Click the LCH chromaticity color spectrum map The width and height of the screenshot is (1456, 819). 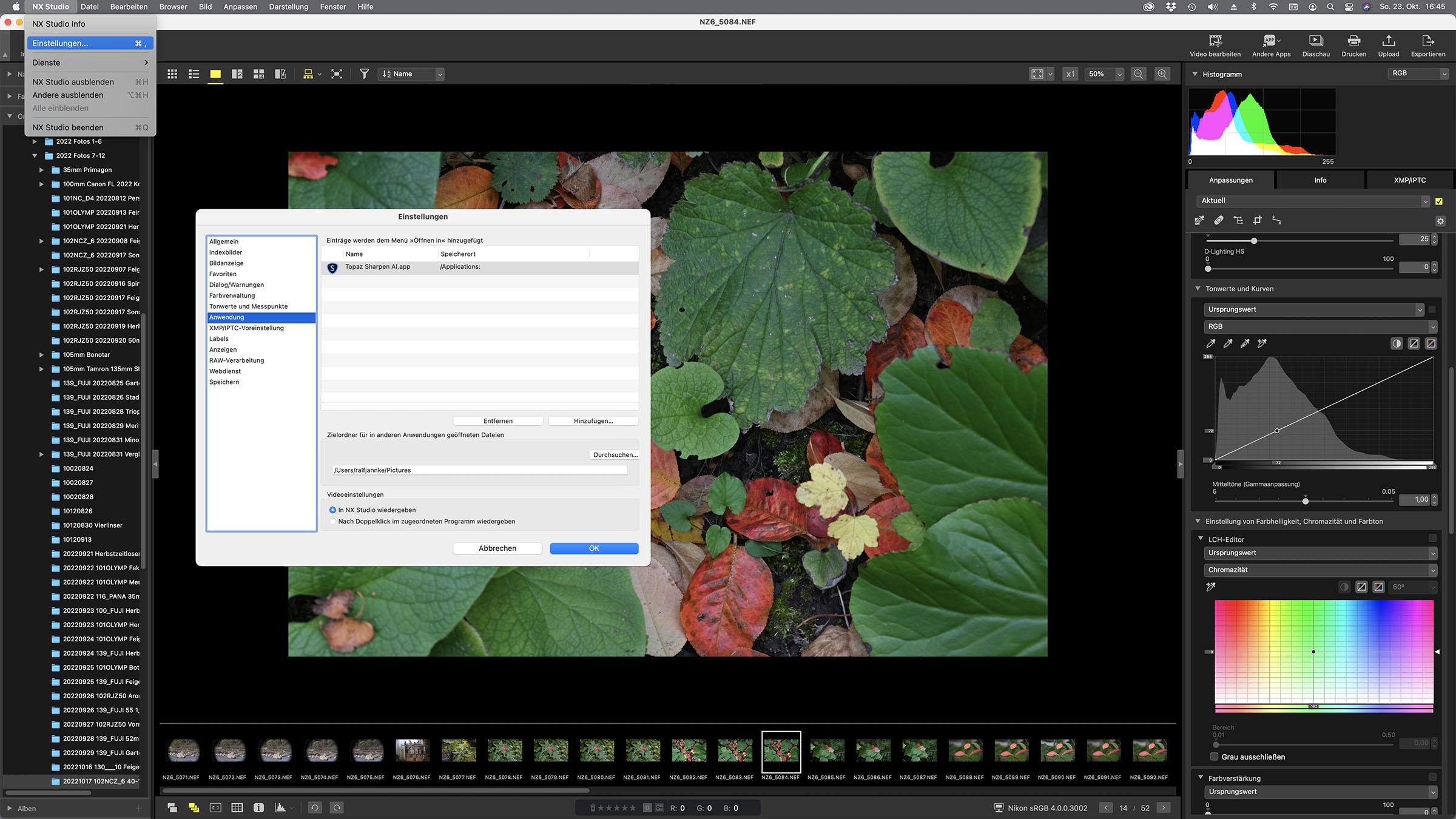(1324, 652)
